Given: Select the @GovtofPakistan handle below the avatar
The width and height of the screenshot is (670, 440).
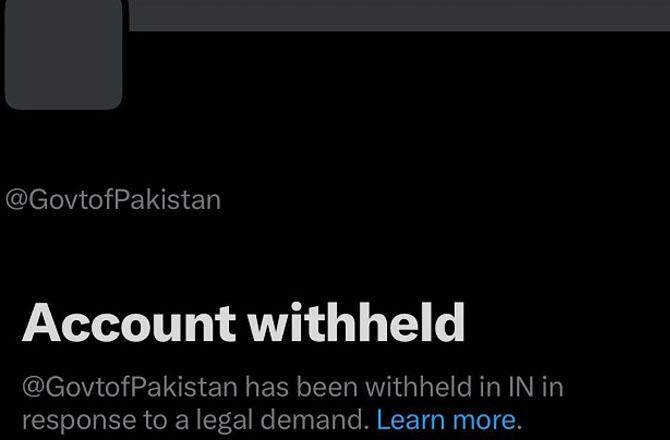Looking at the screenshot, I should pos(113,200).
